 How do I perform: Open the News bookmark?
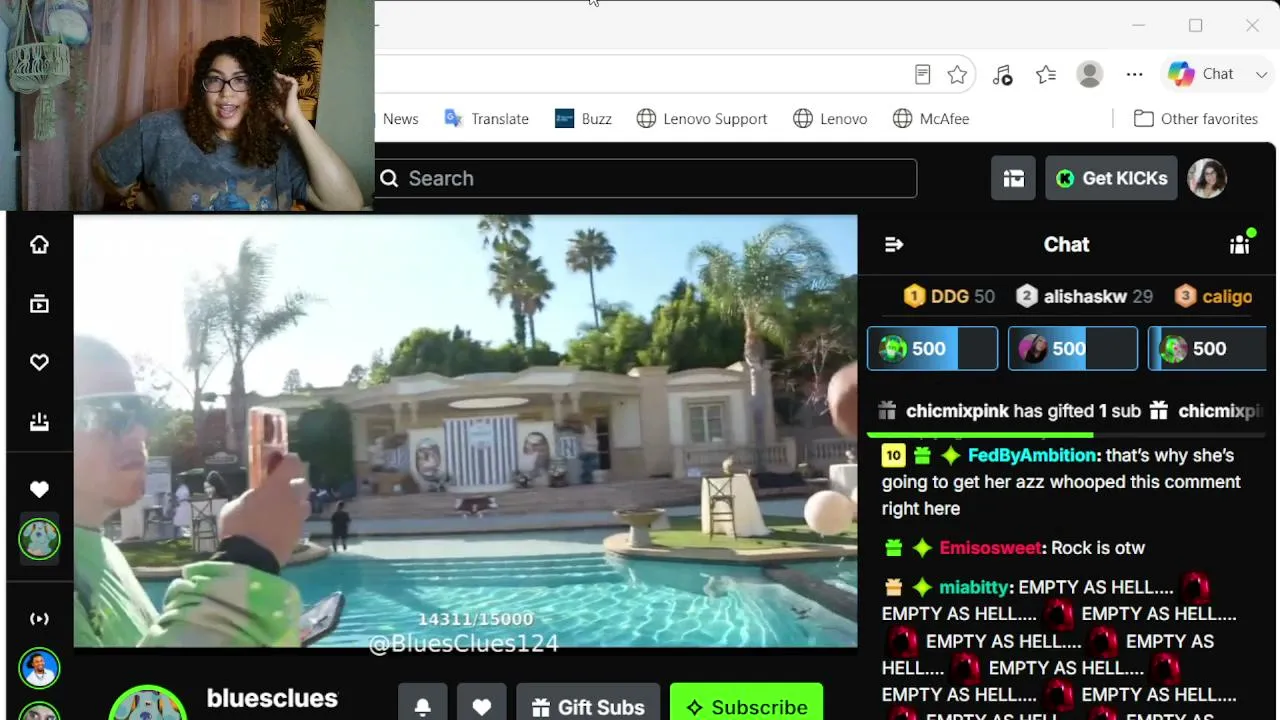399,119
